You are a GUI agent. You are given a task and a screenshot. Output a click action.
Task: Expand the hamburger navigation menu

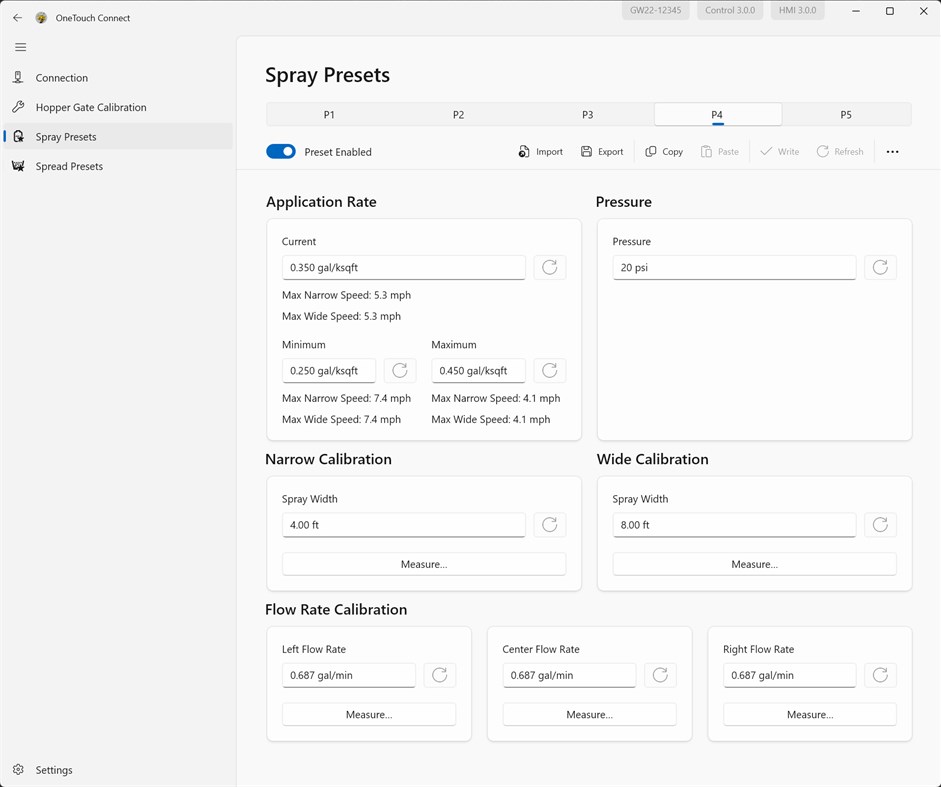(x=20, y=47)
